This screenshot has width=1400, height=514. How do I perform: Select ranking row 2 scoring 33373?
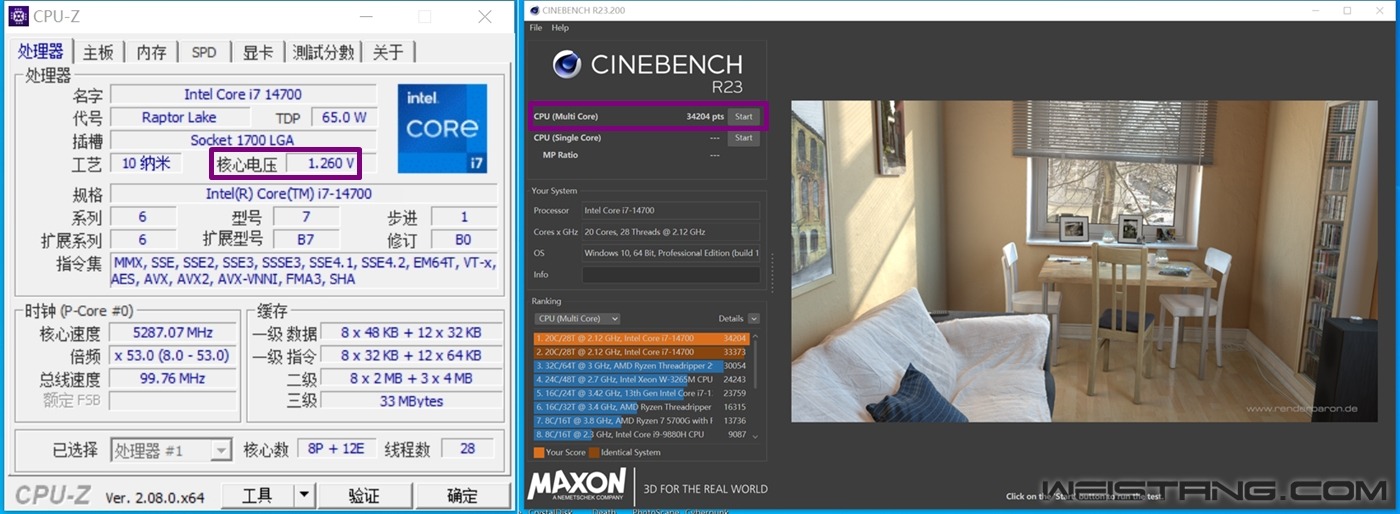(x=641, y=352)
